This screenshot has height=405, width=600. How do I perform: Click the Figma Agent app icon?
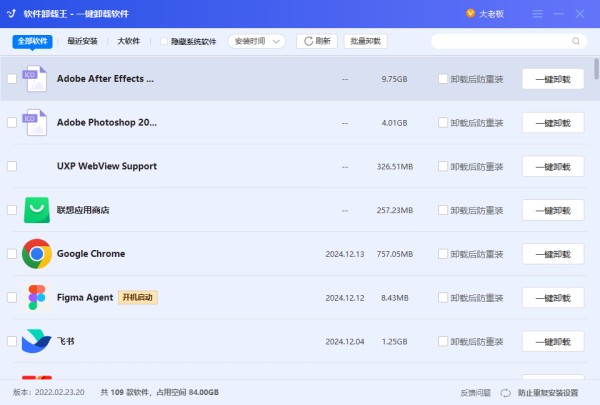[x=37, y=297]
